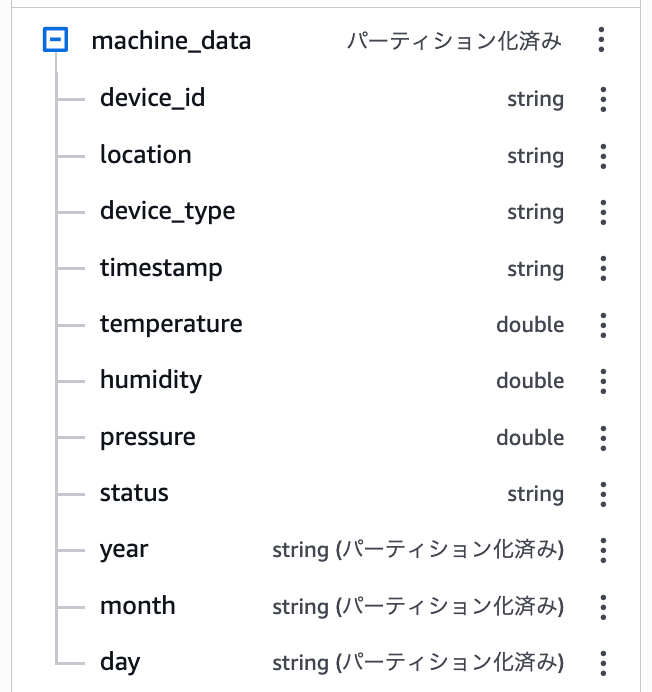Collapse the machine_data table tree
This screenshot has width=652, height=692.
coord(56,41)
